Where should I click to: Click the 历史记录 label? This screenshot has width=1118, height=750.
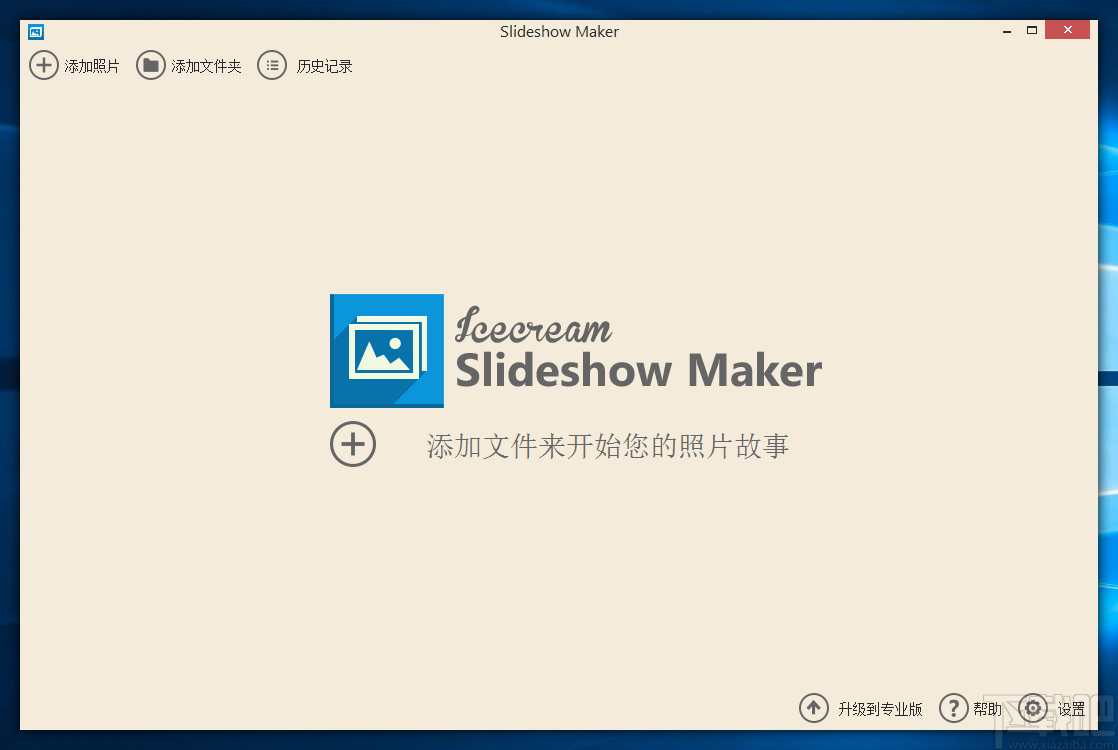324,66
